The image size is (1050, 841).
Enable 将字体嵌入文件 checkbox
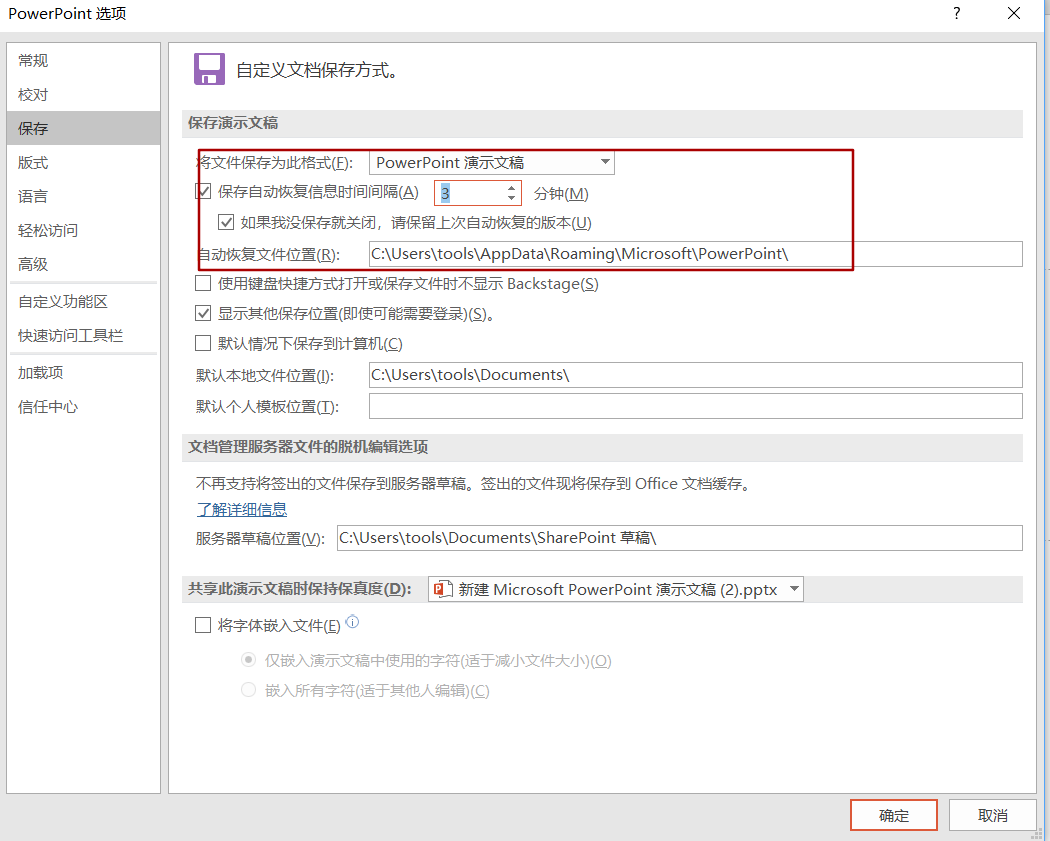point(203,625)
